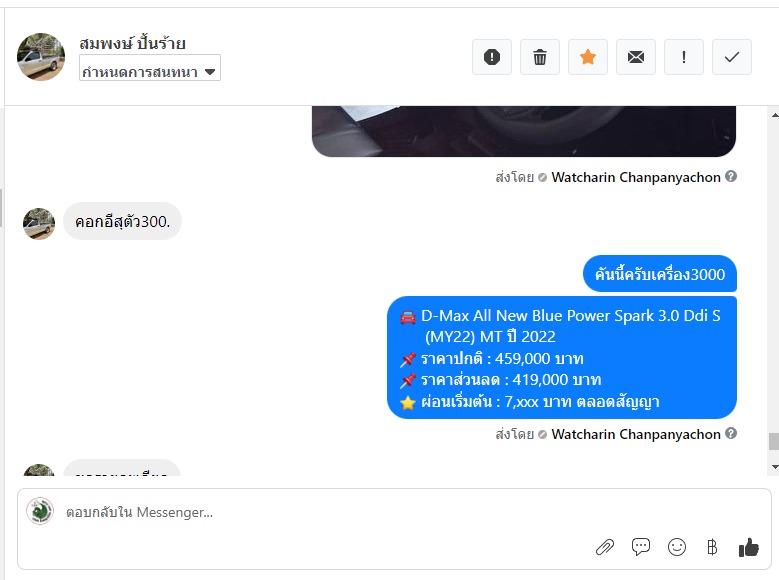Viewport: 779px width, 580px height.
Task: Select the message คอกอีสุตัว300.
Action: (x=122, y=221)
